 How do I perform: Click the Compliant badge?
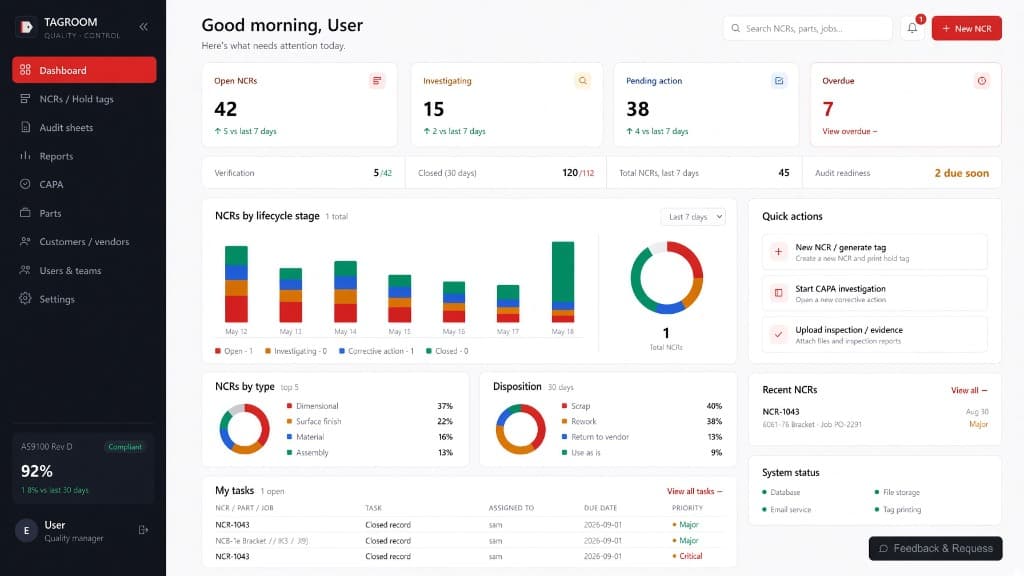[125, 447]
